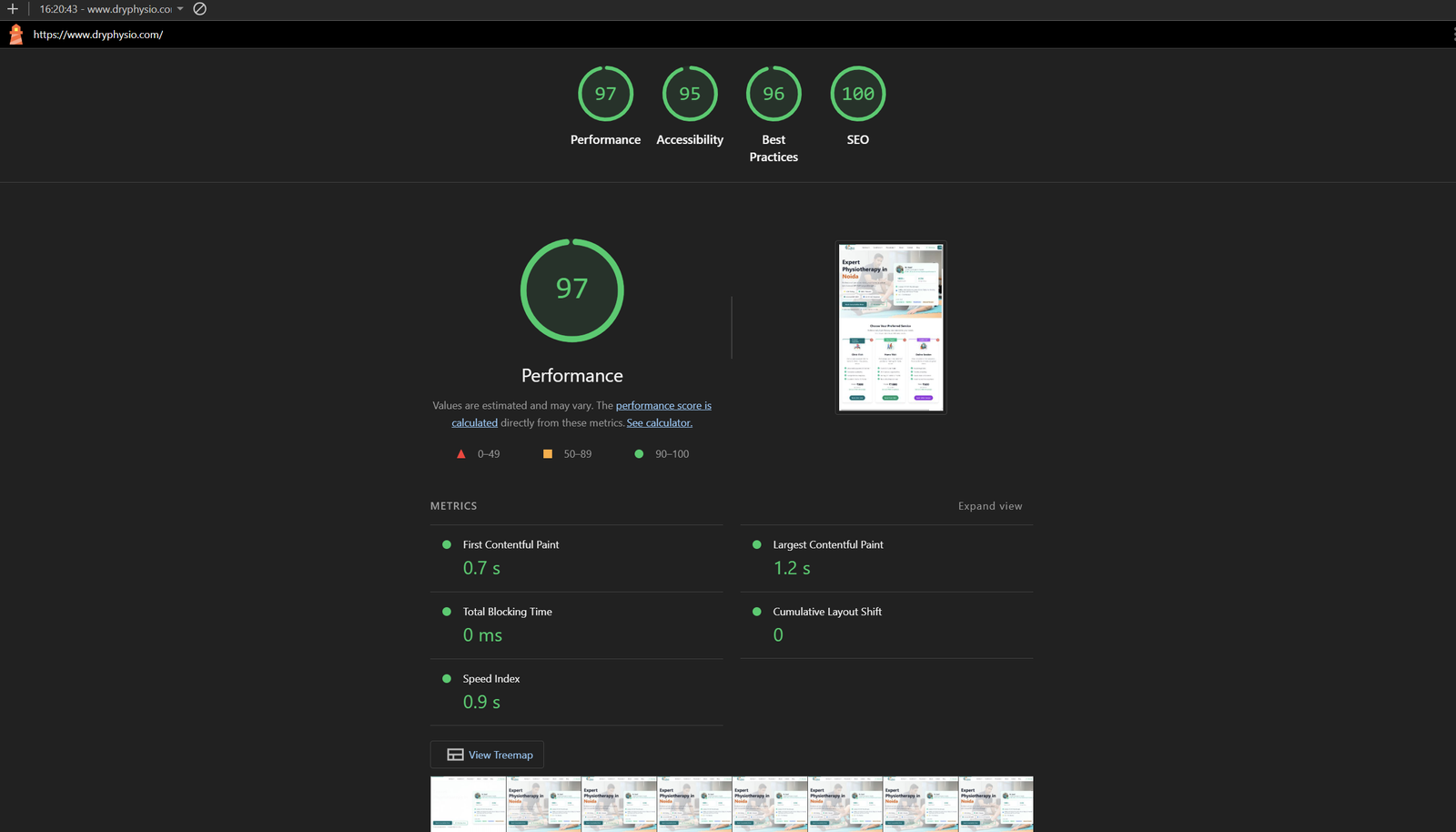Click the final page screenshot thumbnail
The height and width of the screenshot is (832, 1456).
(x=891, y=328)
